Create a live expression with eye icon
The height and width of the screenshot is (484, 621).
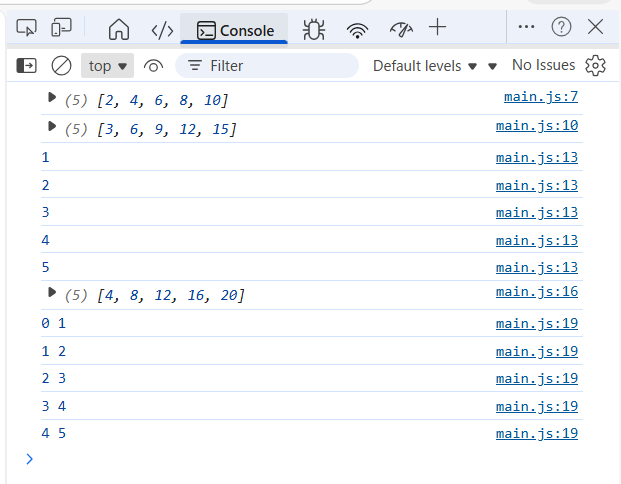tap(153, 66)
